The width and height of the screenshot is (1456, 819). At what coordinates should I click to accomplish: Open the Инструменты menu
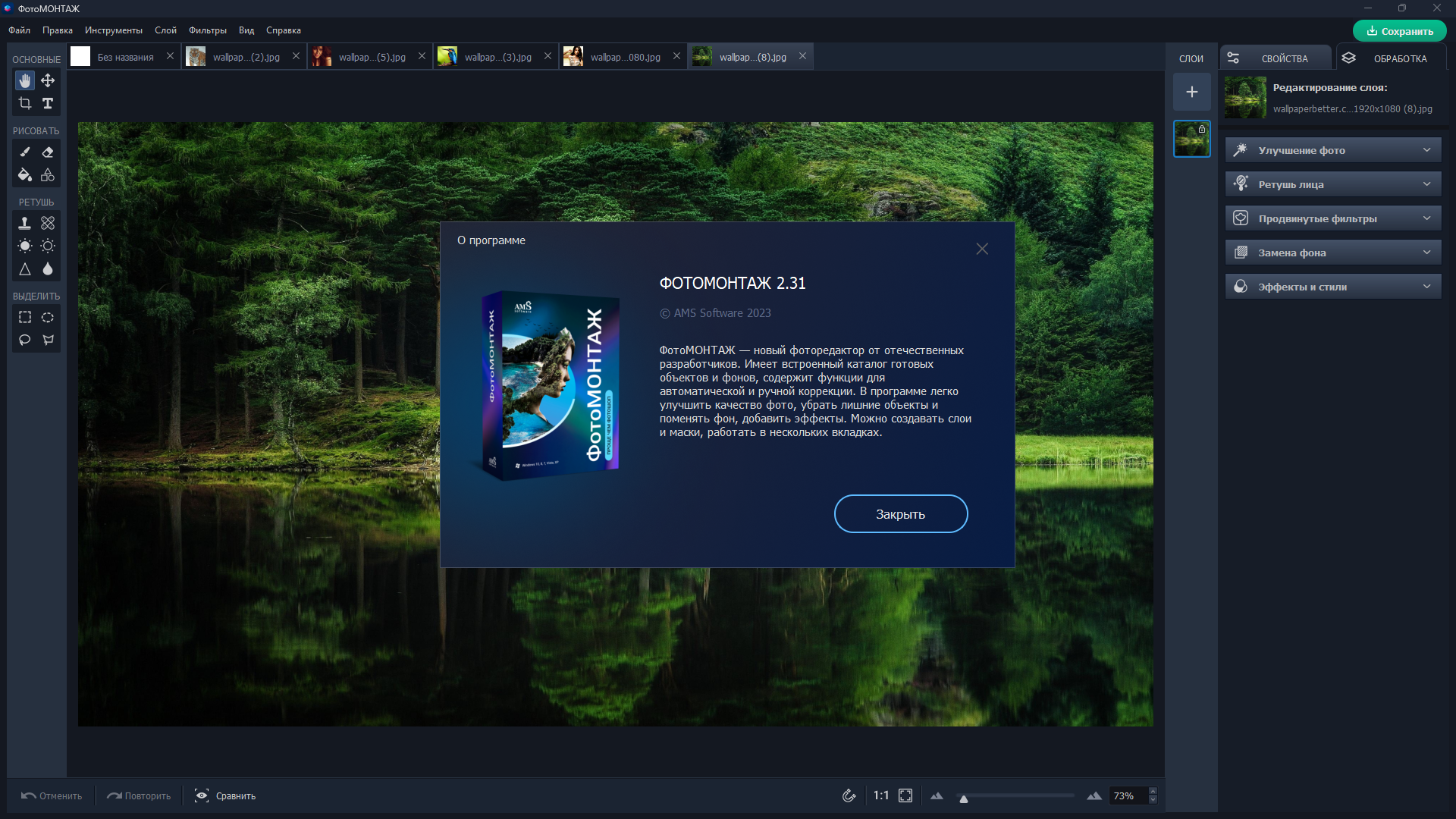point(114,30)
